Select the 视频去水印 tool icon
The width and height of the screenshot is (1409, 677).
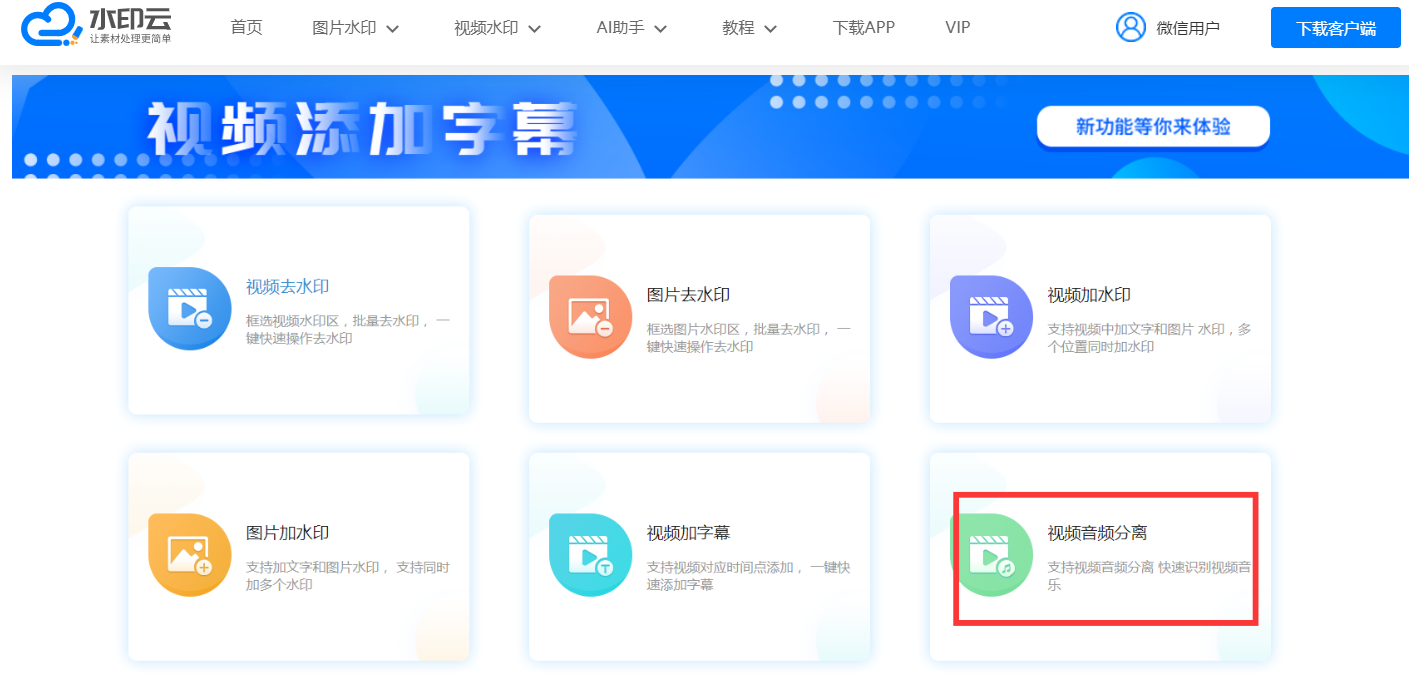[x=190, y=310]
